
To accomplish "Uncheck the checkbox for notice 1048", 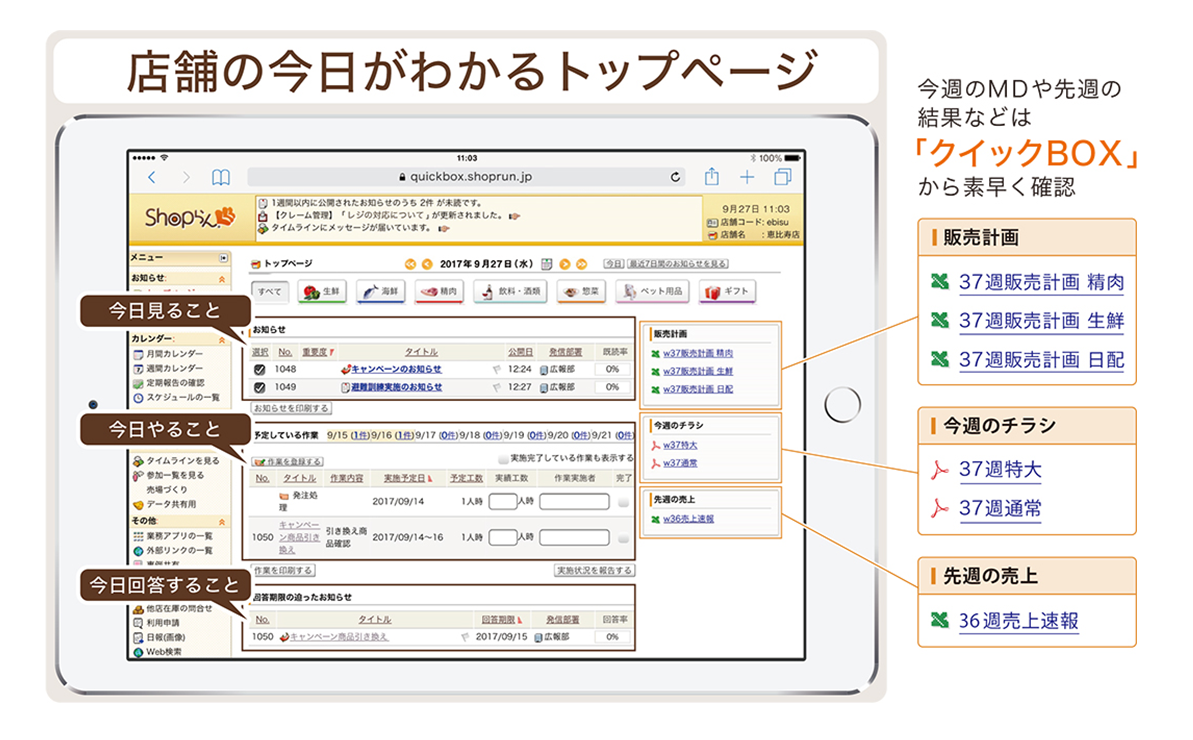I will [x=259, y=370].
